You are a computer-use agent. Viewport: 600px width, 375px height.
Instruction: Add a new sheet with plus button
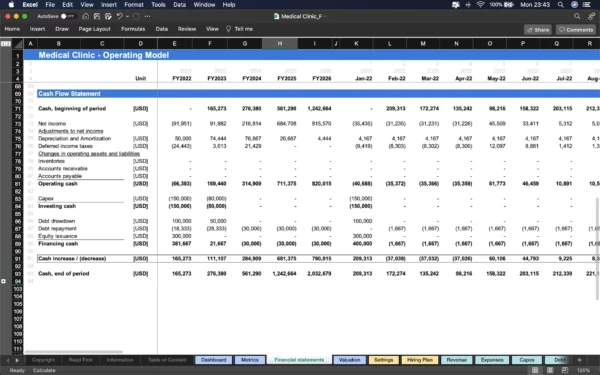(x=579, y=360)
